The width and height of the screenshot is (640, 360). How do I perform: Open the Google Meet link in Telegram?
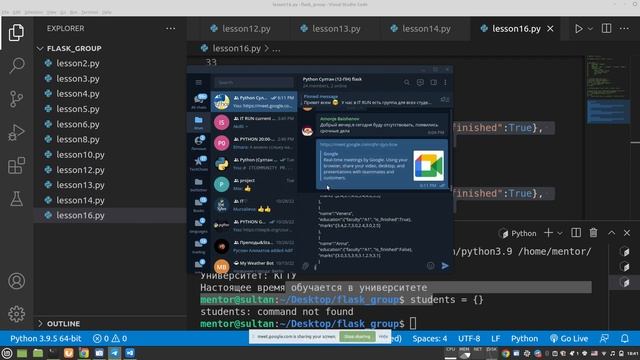pos(358,144)
